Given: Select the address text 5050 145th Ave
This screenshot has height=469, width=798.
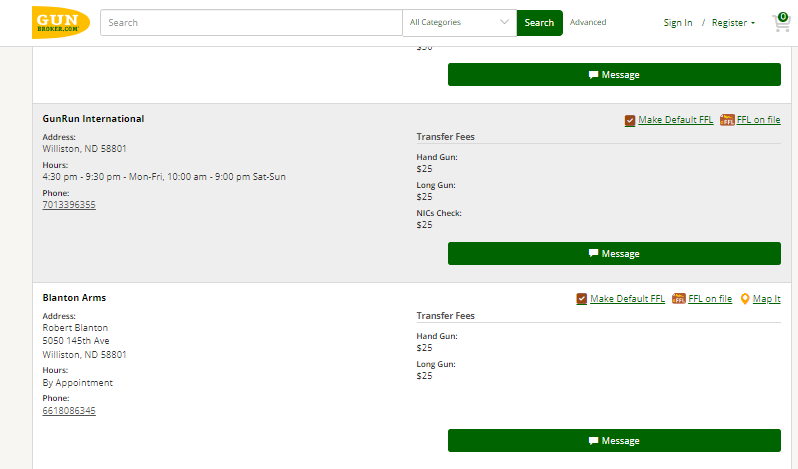Looking at the screenshot, I should click(76, 341).
